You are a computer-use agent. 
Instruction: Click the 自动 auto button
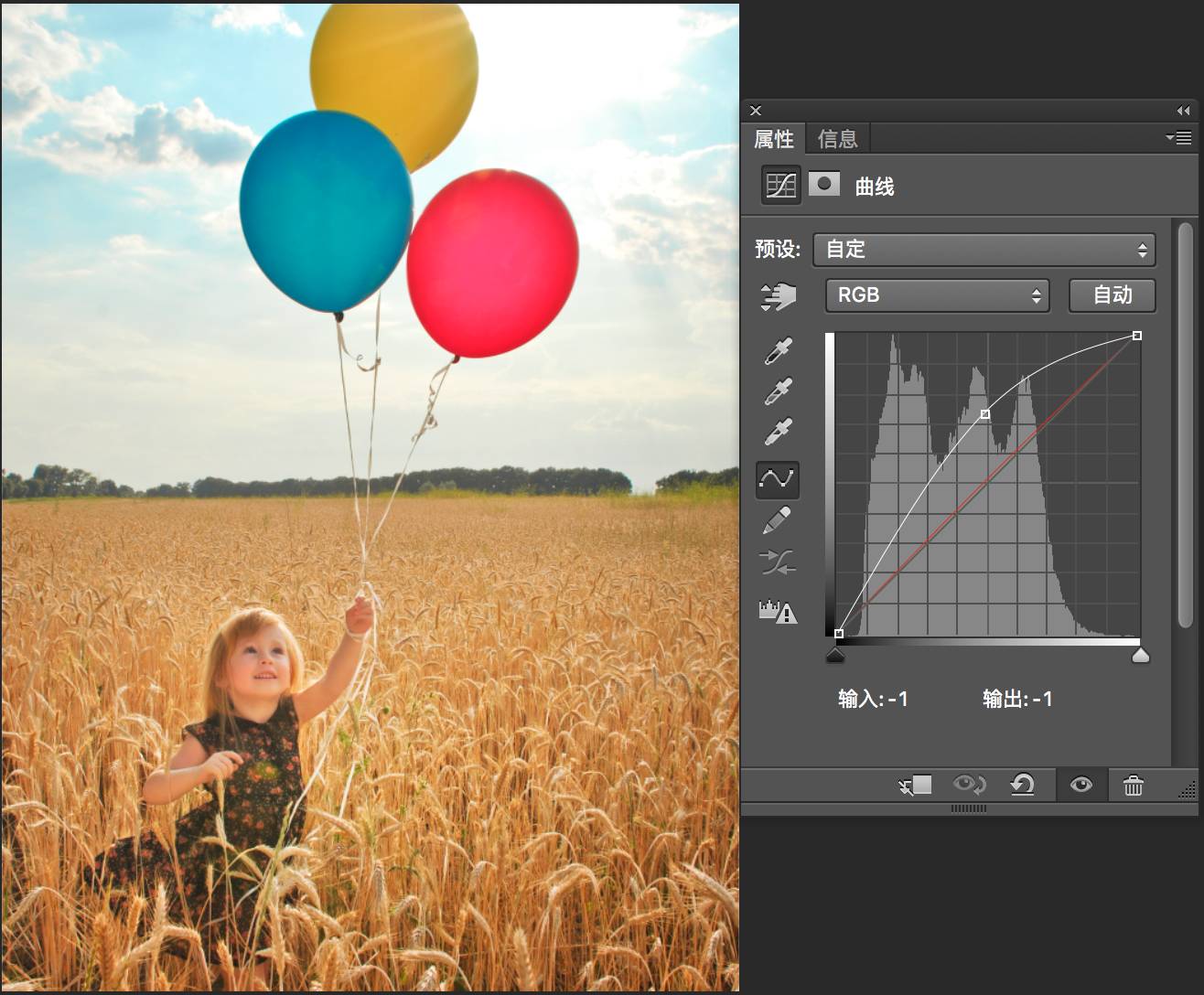pos(1113,295)
